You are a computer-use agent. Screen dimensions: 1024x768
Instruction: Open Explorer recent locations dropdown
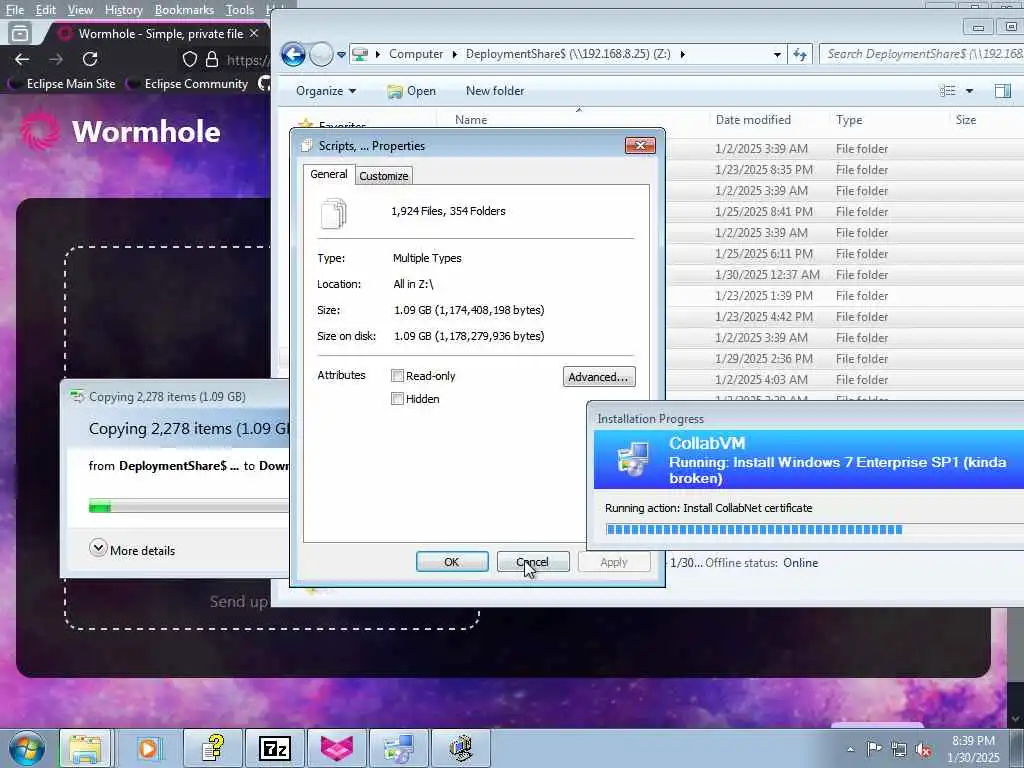(x=341, y=55)
